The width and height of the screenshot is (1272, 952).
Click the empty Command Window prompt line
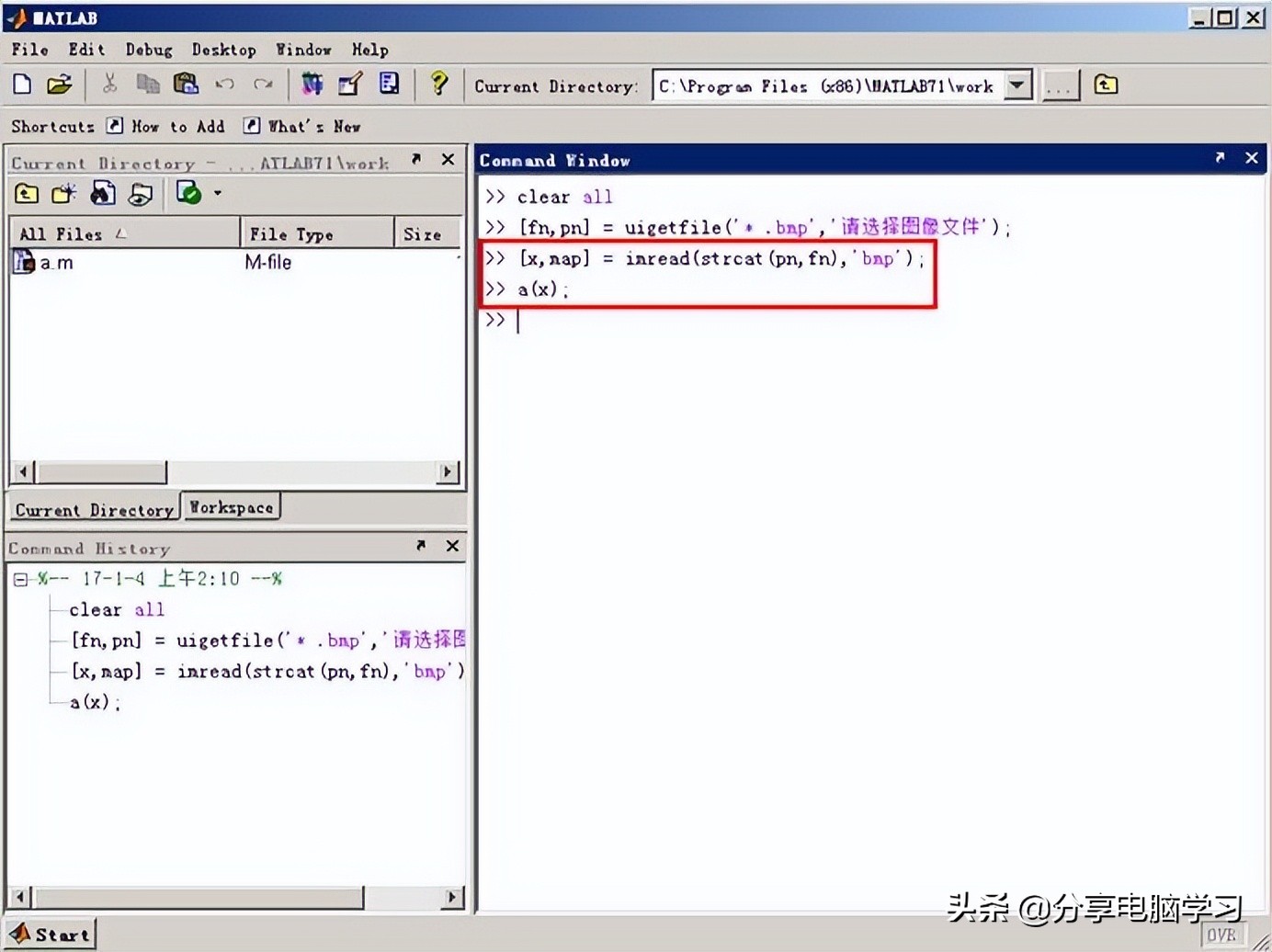[x=871, y=320]
